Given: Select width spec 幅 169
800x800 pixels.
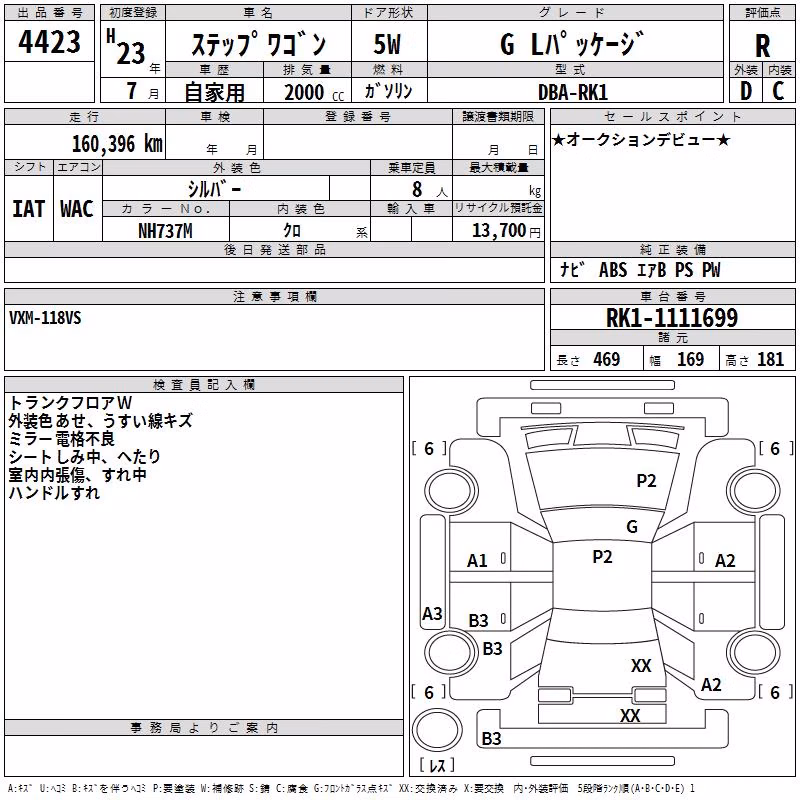Looking at the screenshot, I should 677,359.
